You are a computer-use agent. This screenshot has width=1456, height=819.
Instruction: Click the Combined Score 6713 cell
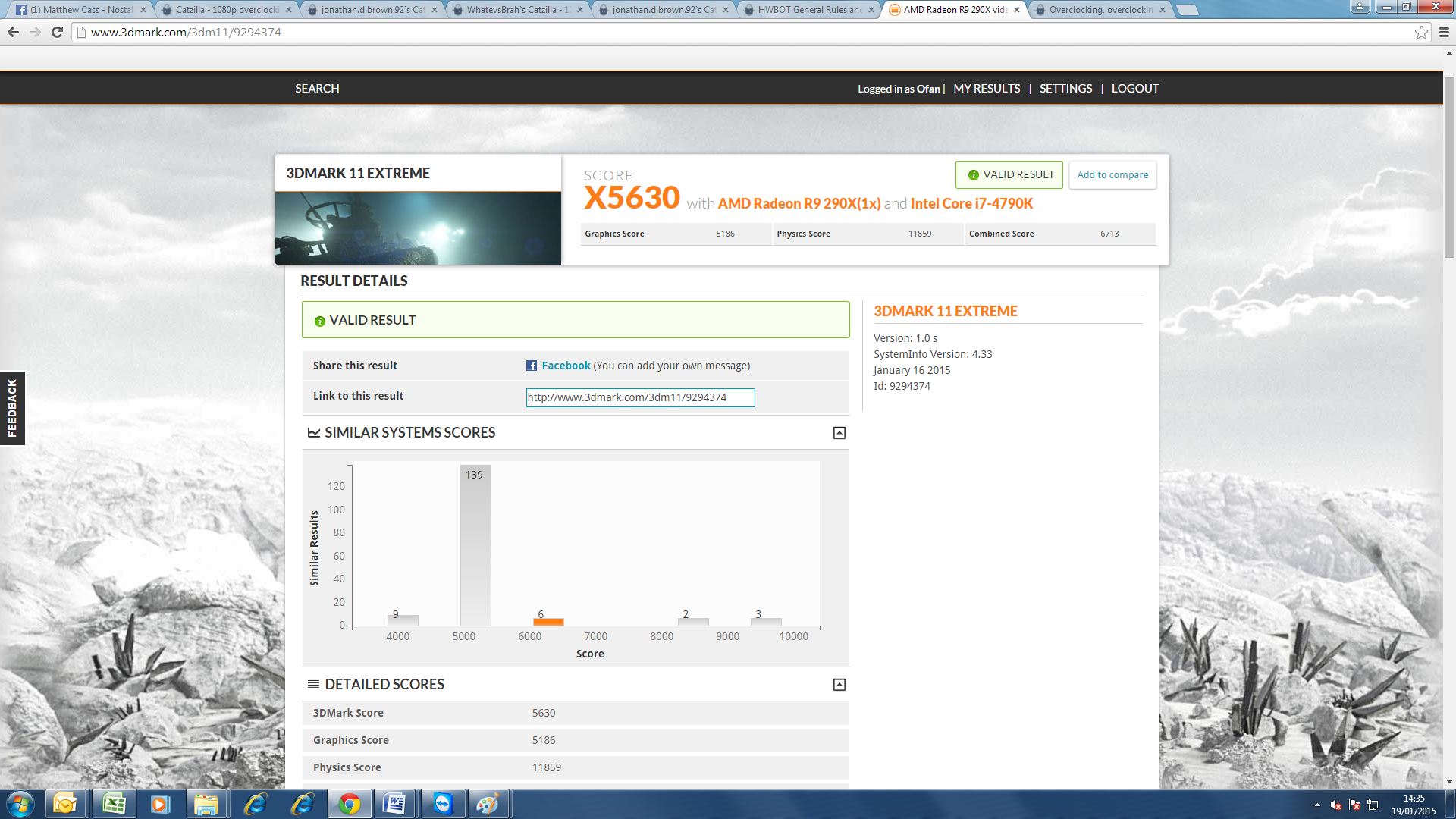point(1060,234)
